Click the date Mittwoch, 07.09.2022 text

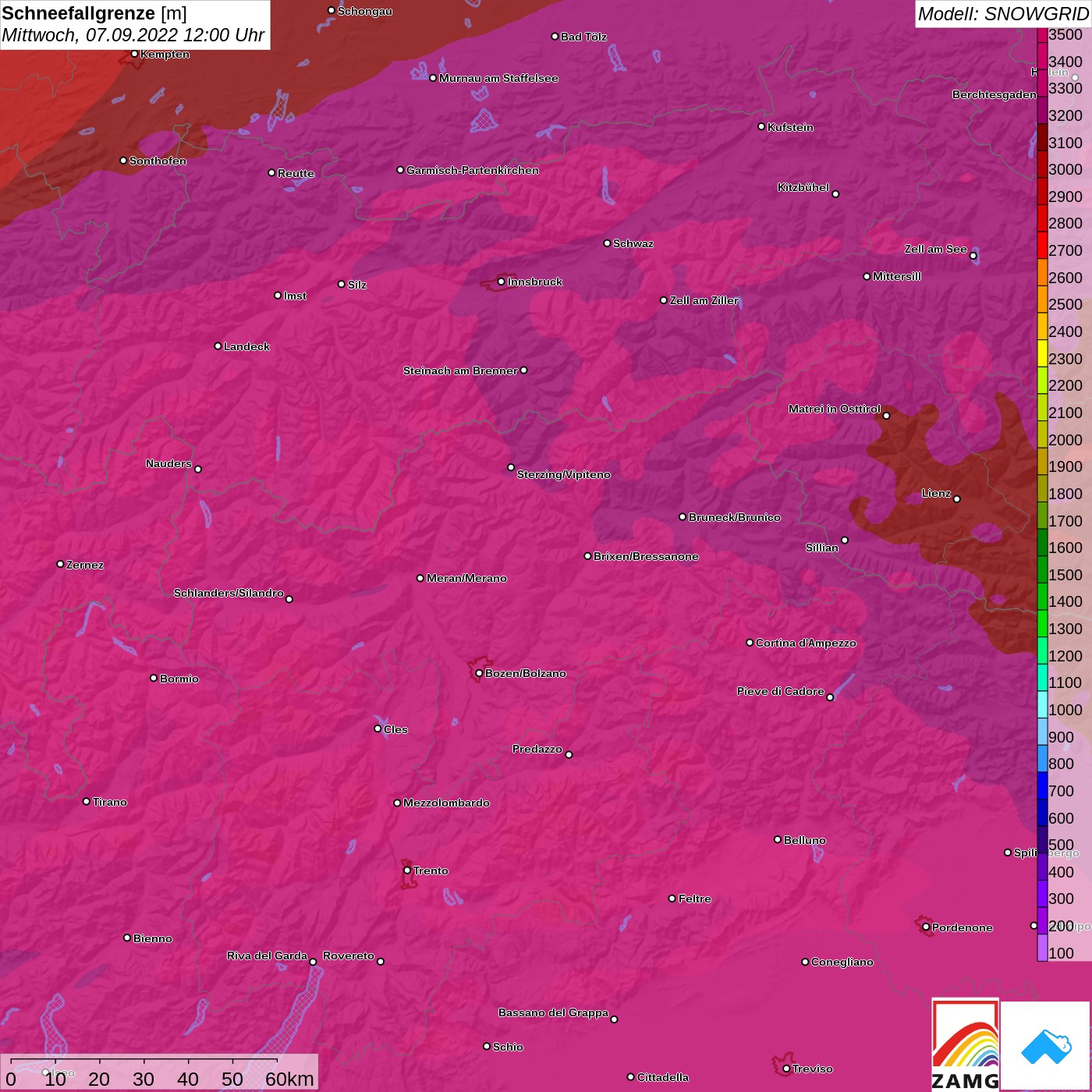point(133,35)
